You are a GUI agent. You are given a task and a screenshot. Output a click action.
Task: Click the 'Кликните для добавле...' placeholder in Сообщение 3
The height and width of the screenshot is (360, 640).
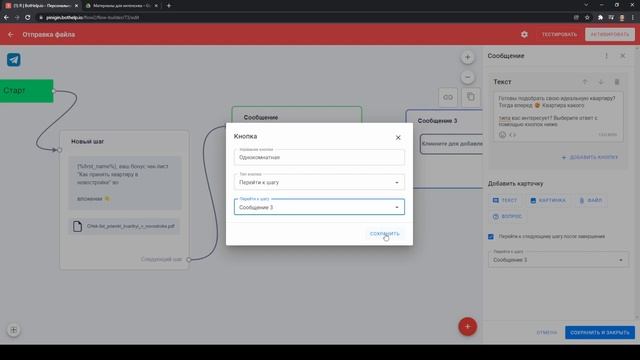click(x=451, y=144)
